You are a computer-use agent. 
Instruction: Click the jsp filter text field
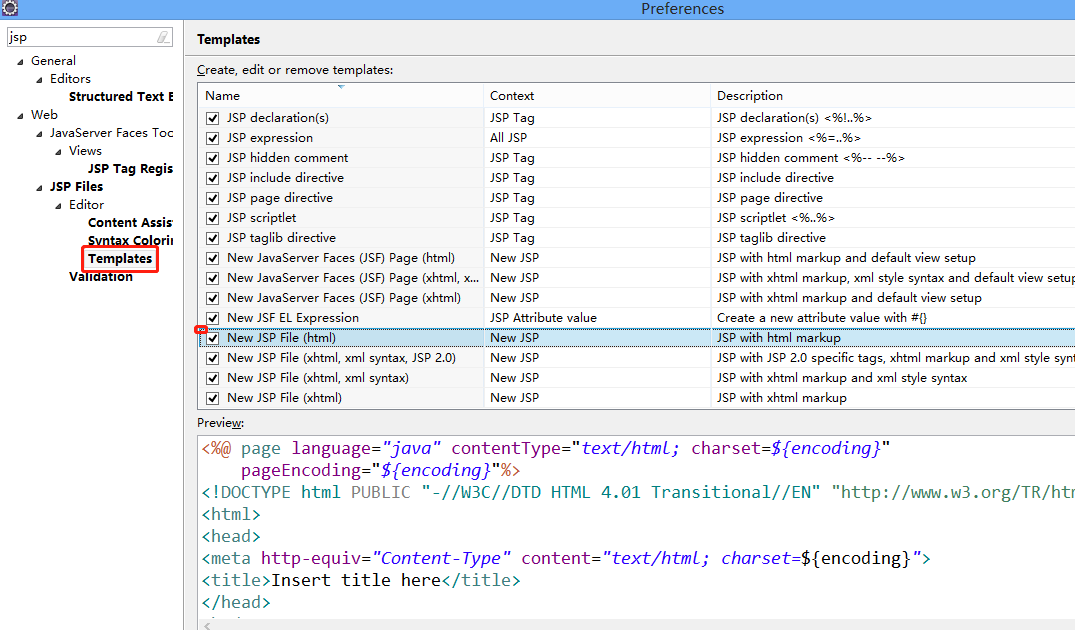click(x=80, y=38)
